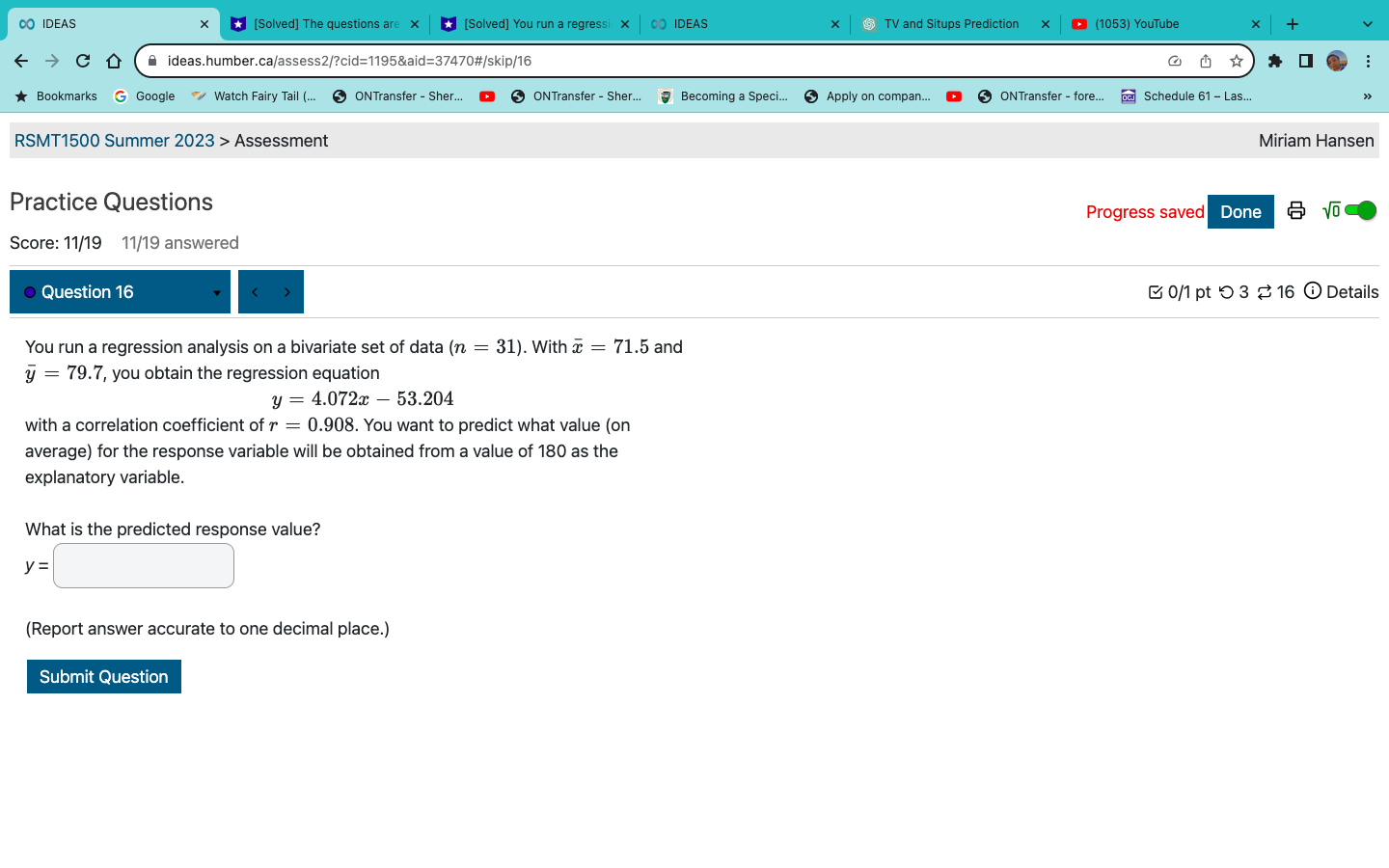
Task: Select the Question 16 status dot
Action: click(28, 291)
